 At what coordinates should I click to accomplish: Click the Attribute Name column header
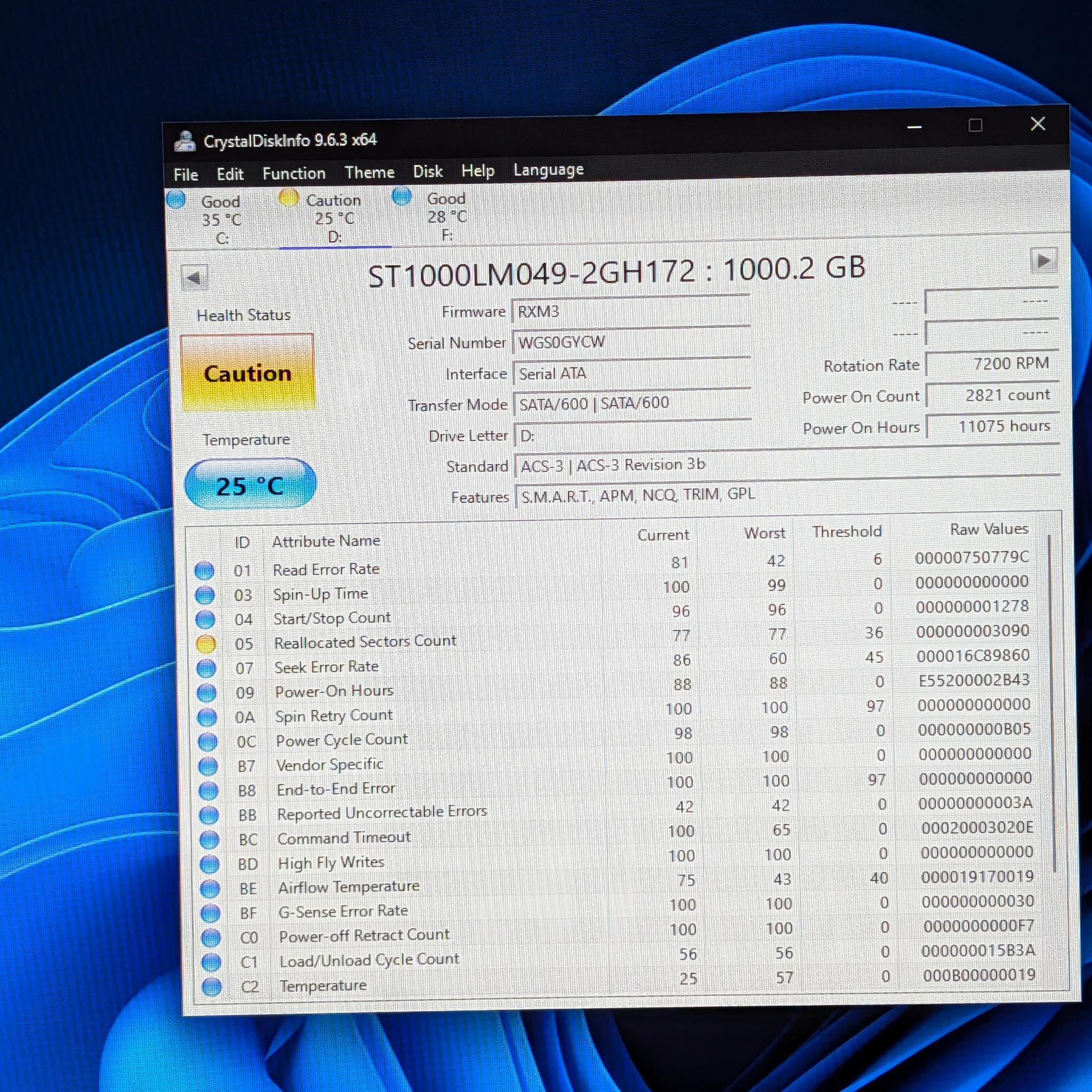coord(326,541)
